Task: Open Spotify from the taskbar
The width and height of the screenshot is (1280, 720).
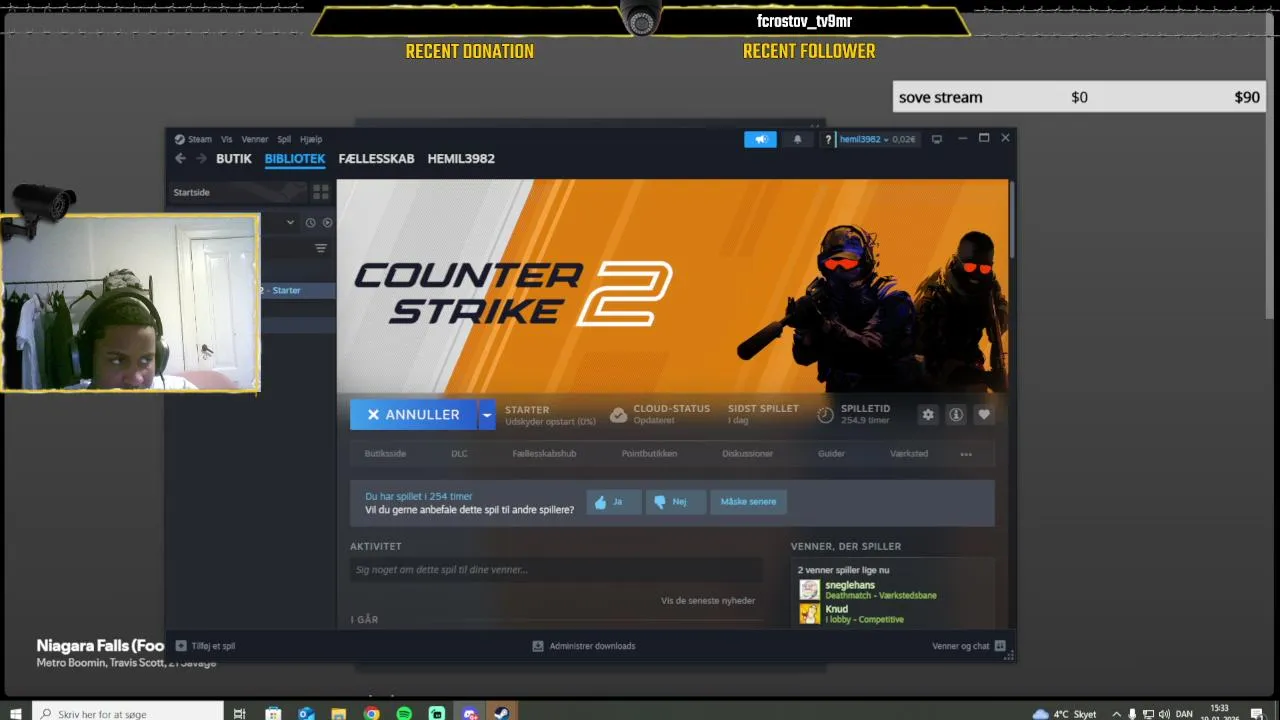Action: coord(404,713)
